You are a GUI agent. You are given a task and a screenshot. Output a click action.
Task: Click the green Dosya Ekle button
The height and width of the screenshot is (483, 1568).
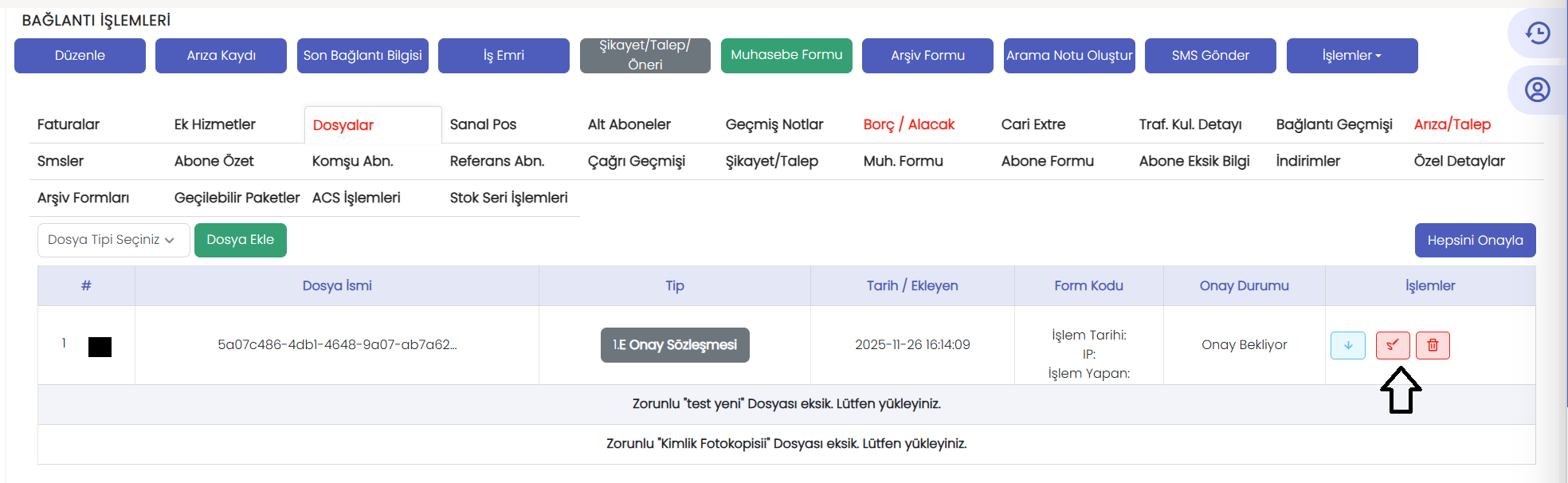(x=240, y=240)
